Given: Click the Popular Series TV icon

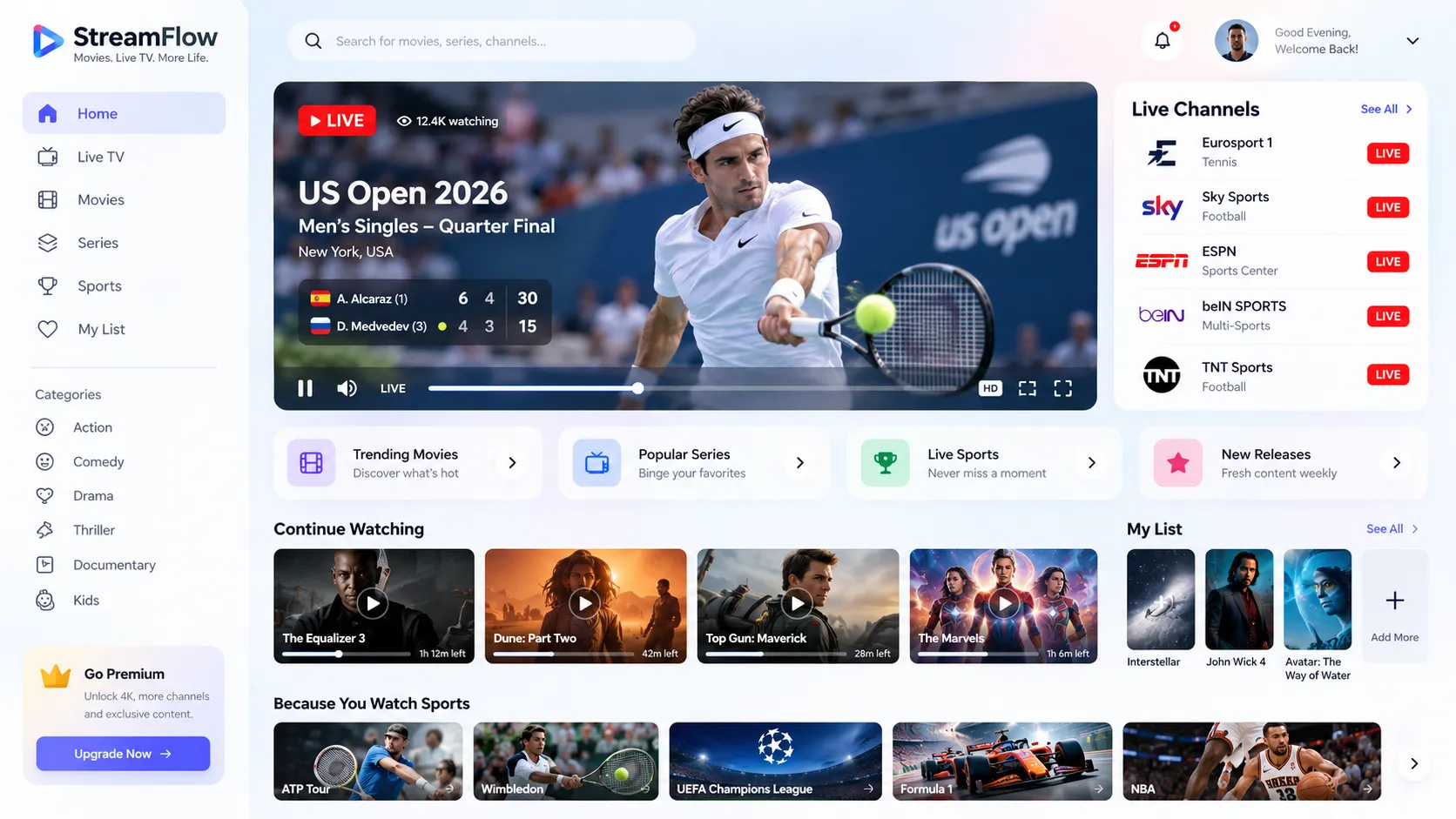Looking at the screenshot, I should (597, 463).
